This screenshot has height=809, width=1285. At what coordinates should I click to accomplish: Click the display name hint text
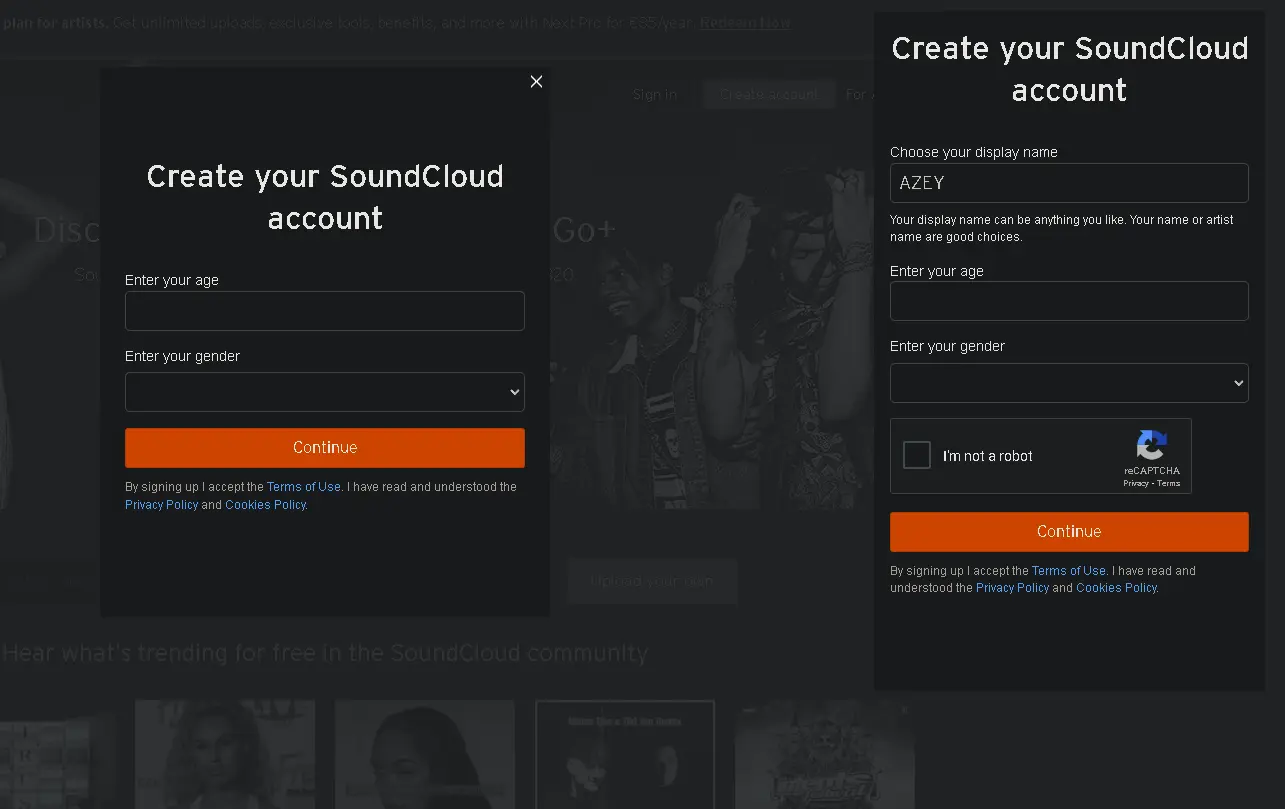point(1062,228)
